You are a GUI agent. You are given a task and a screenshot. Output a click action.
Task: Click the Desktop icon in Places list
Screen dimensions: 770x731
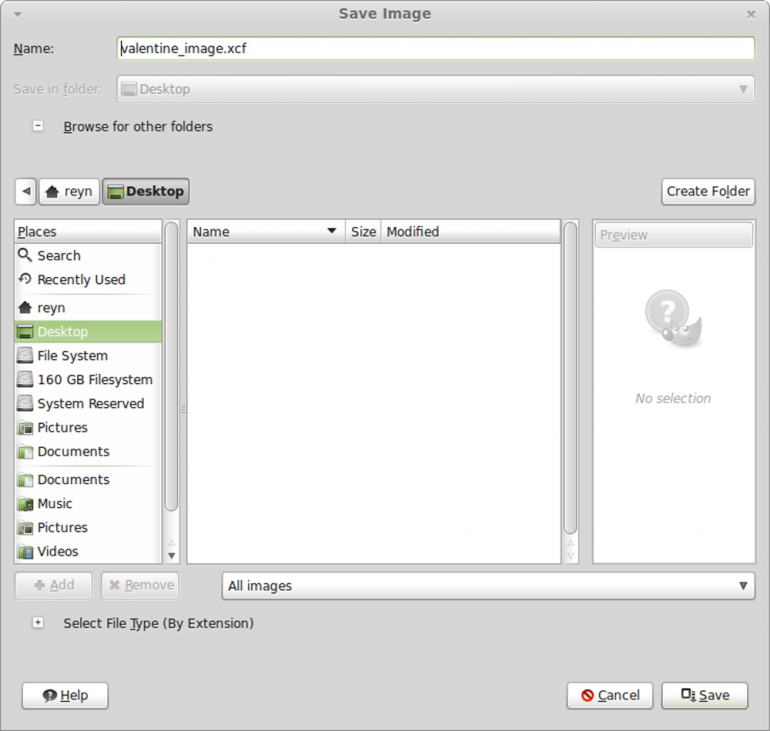[x=25, y=332]
